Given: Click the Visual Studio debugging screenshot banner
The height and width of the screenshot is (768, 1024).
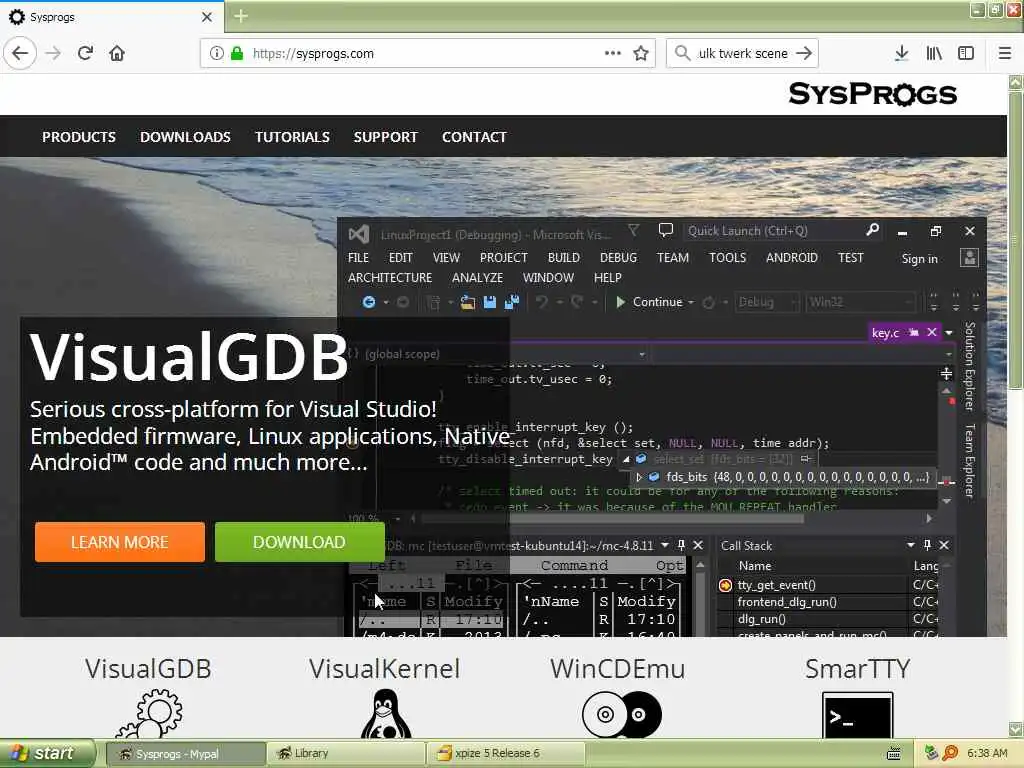Looking at the screenshot, I should pos(662,426).
